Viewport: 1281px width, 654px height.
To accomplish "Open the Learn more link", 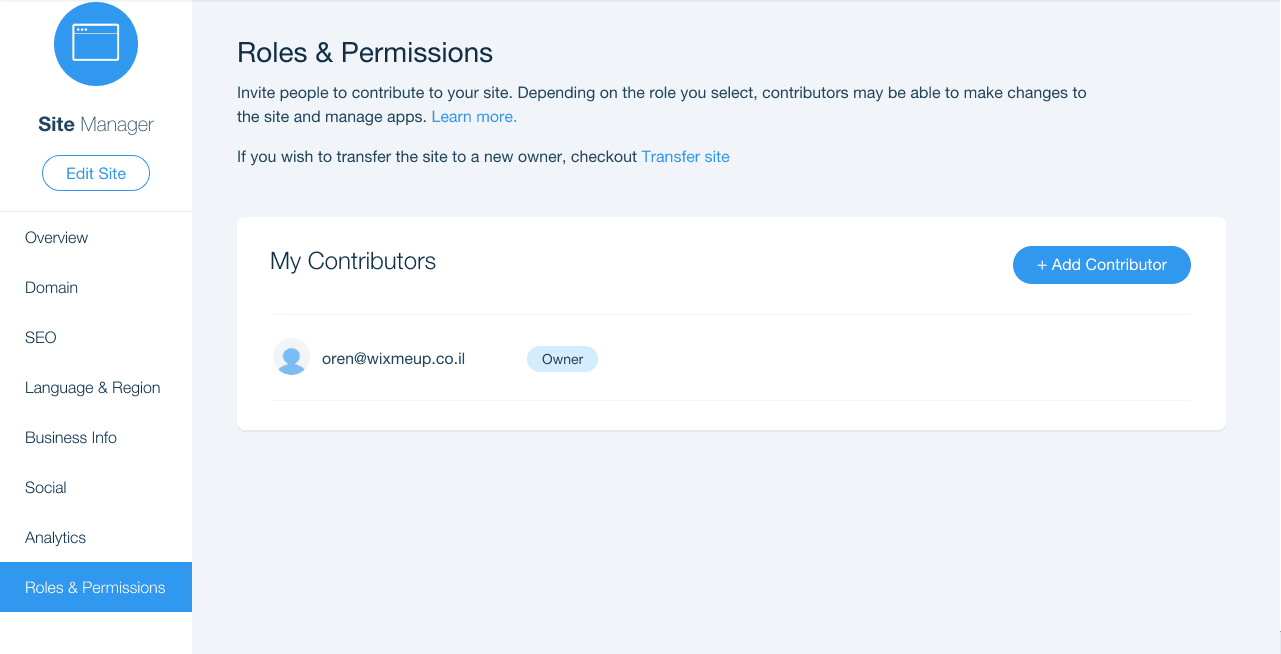I will 474,117.
